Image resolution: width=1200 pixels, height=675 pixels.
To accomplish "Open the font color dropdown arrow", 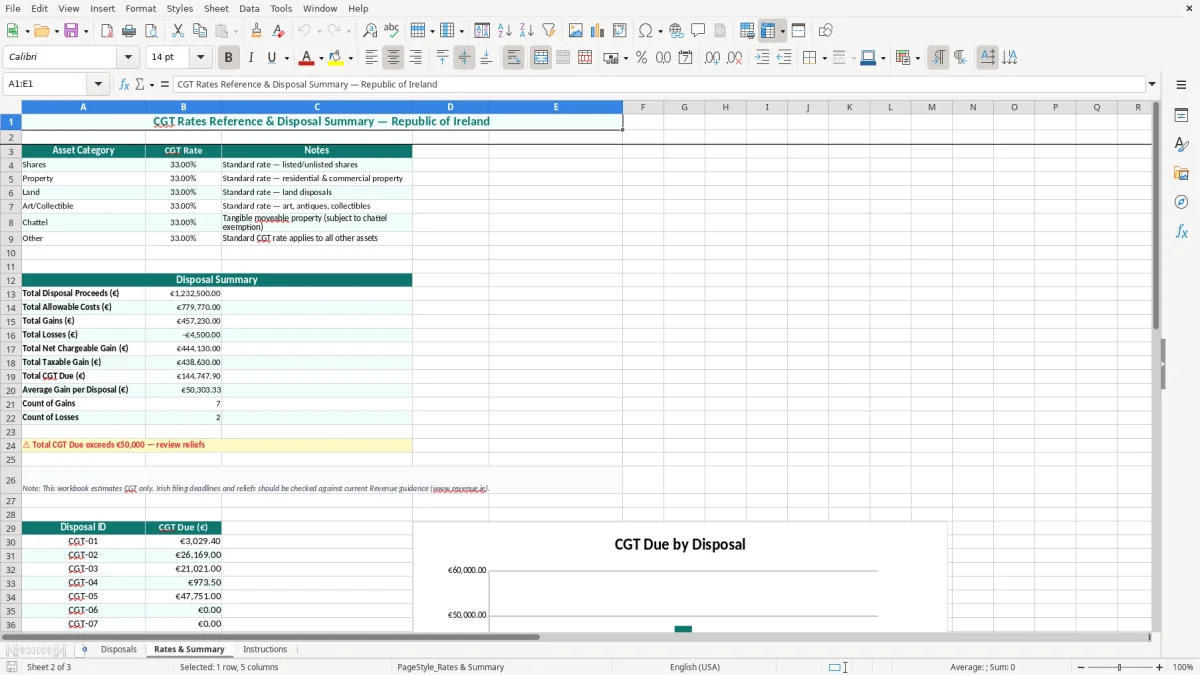I will pos(321,58).
